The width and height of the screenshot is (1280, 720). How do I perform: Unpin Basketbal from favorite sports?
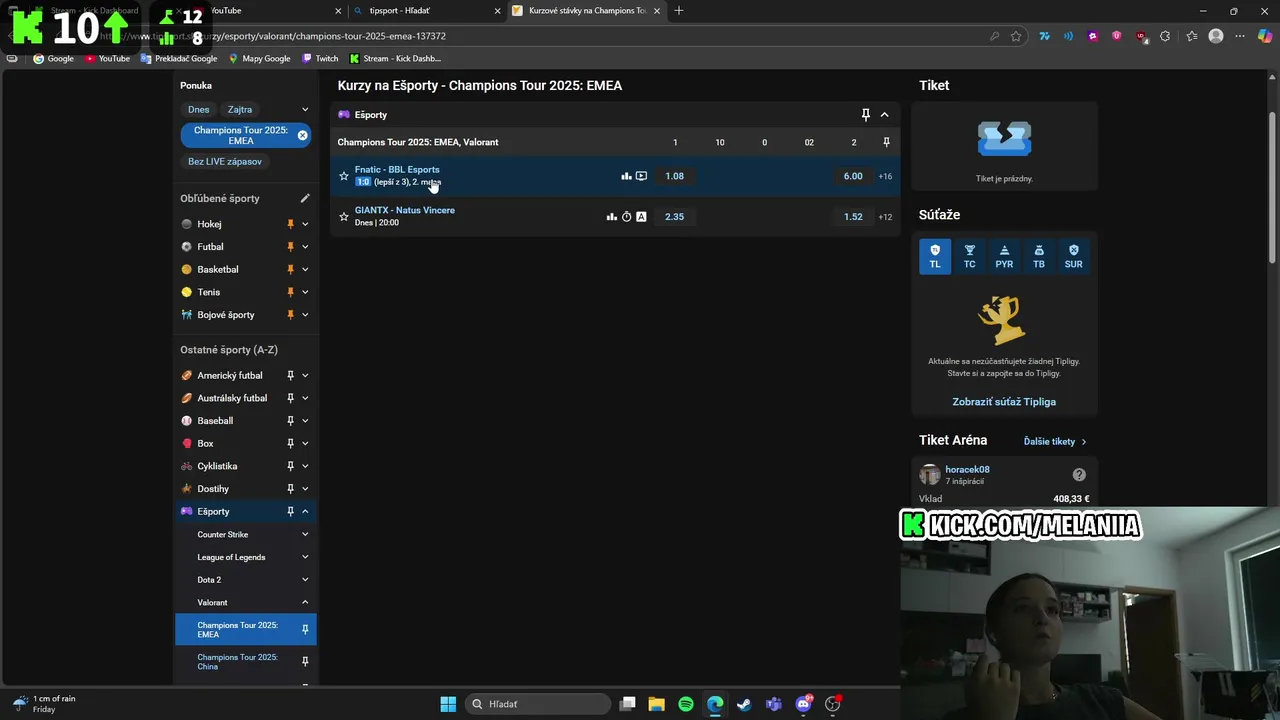click(x=291, y=269)
